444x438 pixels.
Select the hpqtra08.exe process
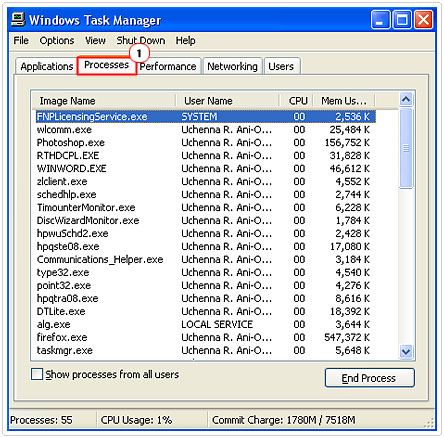[206, 299]
